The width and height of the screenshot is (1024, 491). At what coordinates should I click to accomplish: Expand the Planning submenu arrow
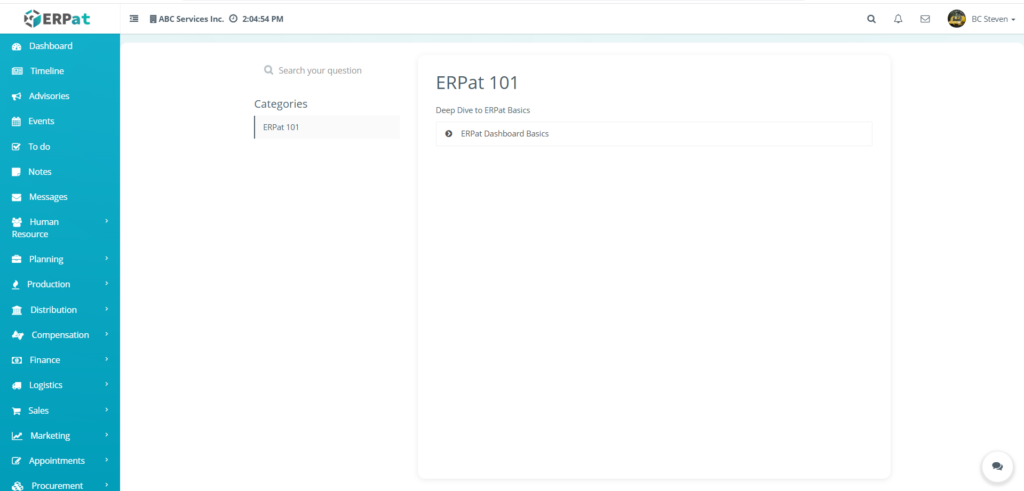(106, 259)
